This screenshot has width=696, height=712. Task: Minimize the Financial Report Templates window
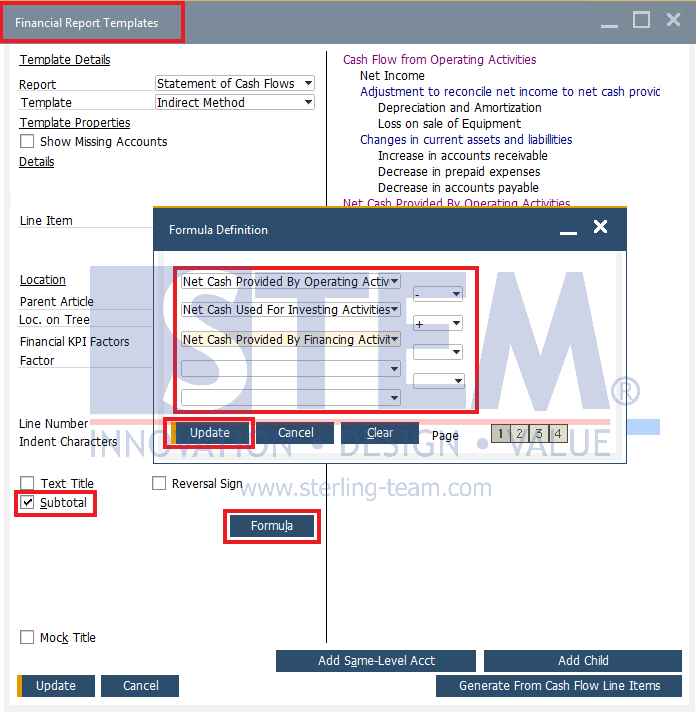[609, 26]
